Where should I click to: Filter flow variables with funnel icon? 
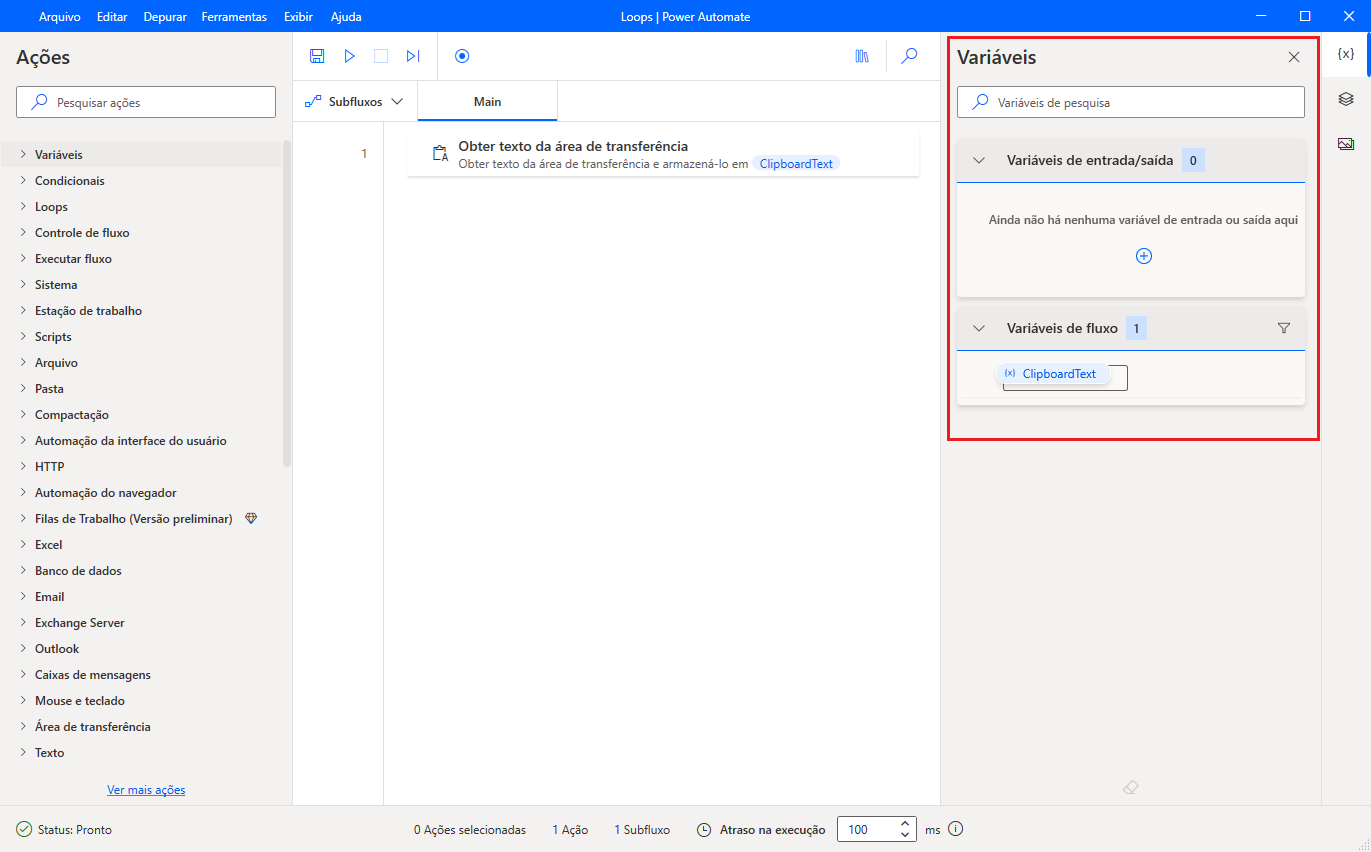tap(1284, 328)
